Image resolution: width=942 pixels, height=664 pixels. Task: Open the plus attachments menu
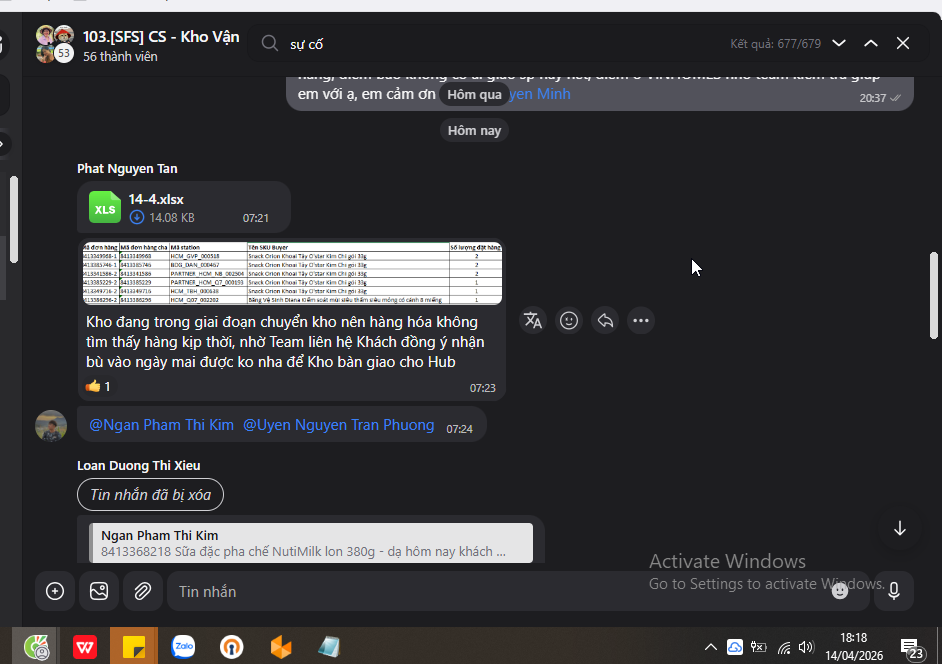(55, 591)
